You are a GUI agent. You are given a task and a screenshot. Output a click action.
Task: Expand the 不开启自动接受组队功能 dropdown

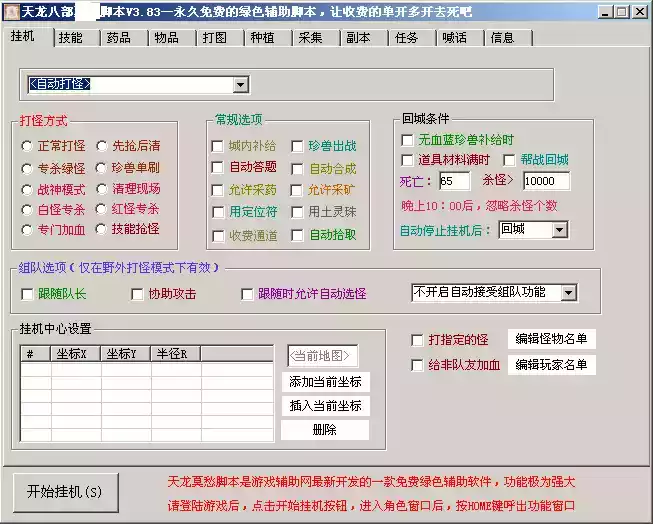click(x=568, y=293)
